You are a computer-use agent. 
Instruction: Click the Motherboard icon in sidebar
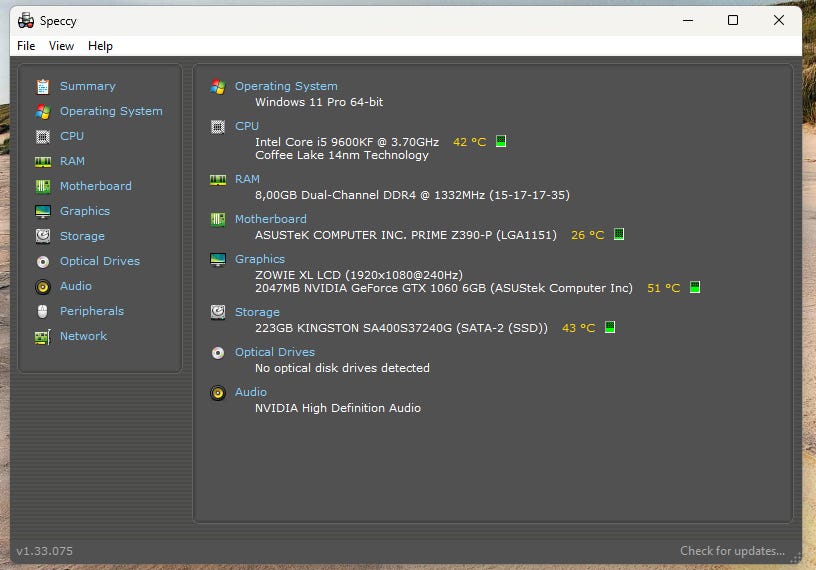pyautogui.click(x=43, y=186)
